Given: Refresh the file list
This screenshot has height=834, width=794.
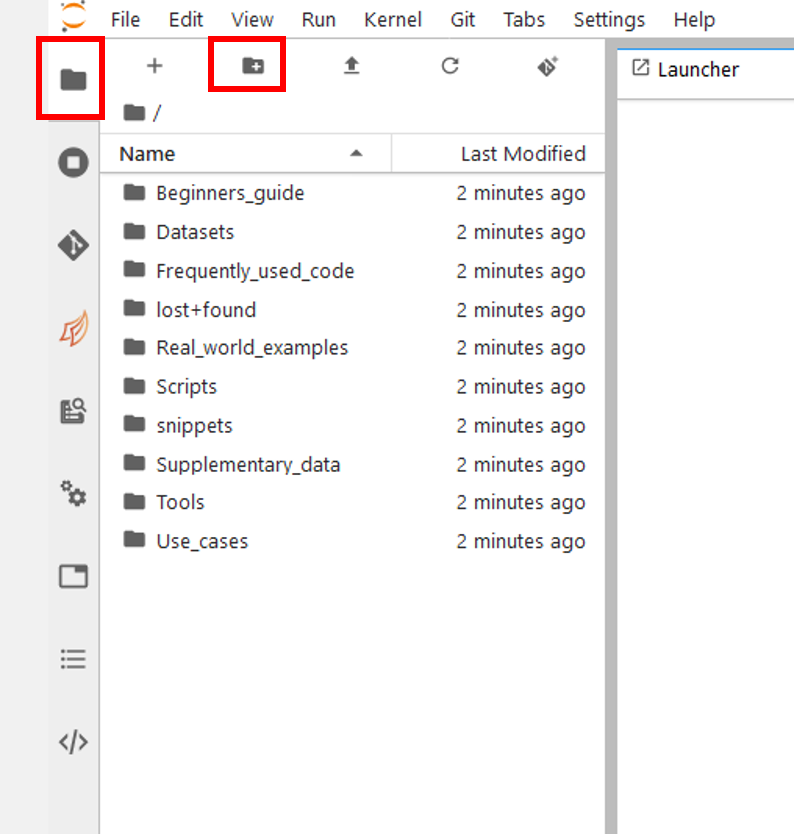Looking at the screenshot, I should coord(450,66).
